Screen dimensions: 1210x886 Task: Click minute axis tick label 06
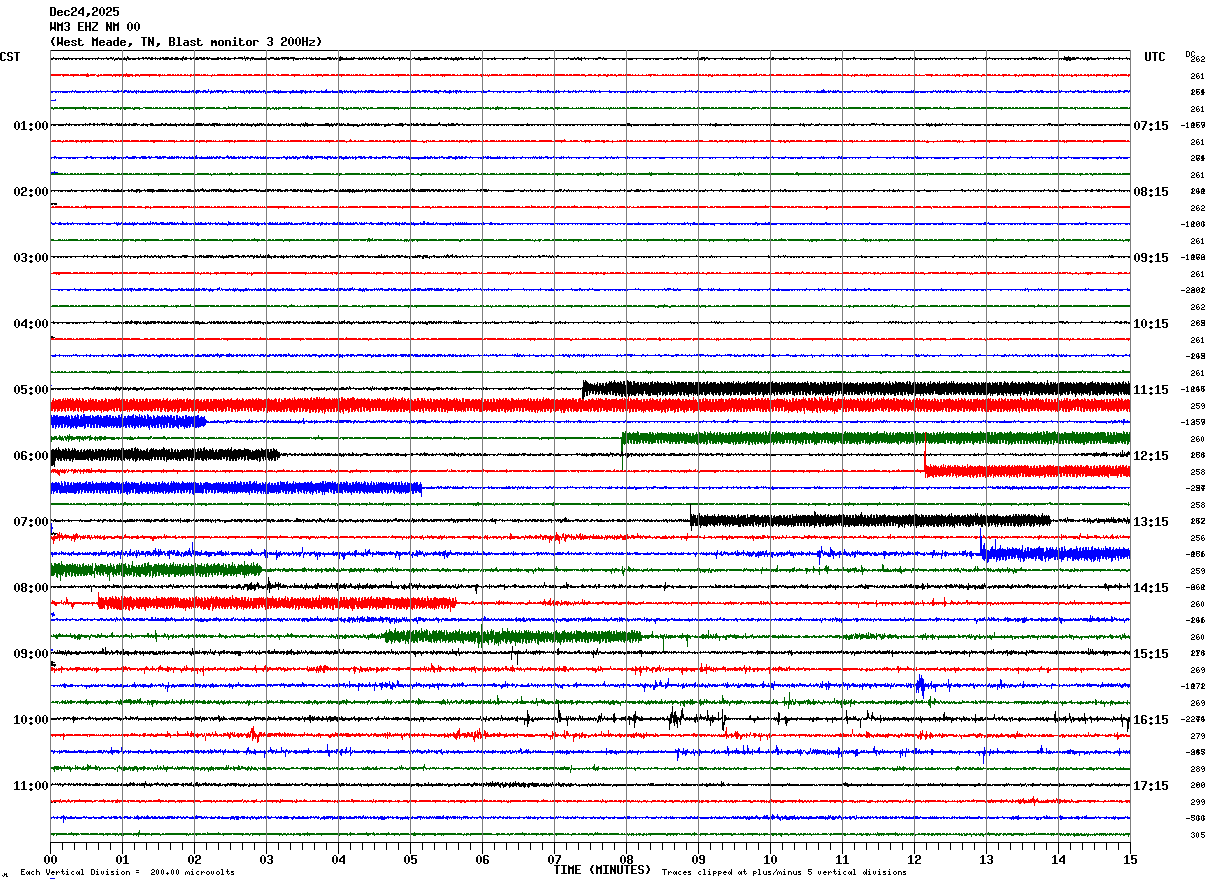point(482,859)
